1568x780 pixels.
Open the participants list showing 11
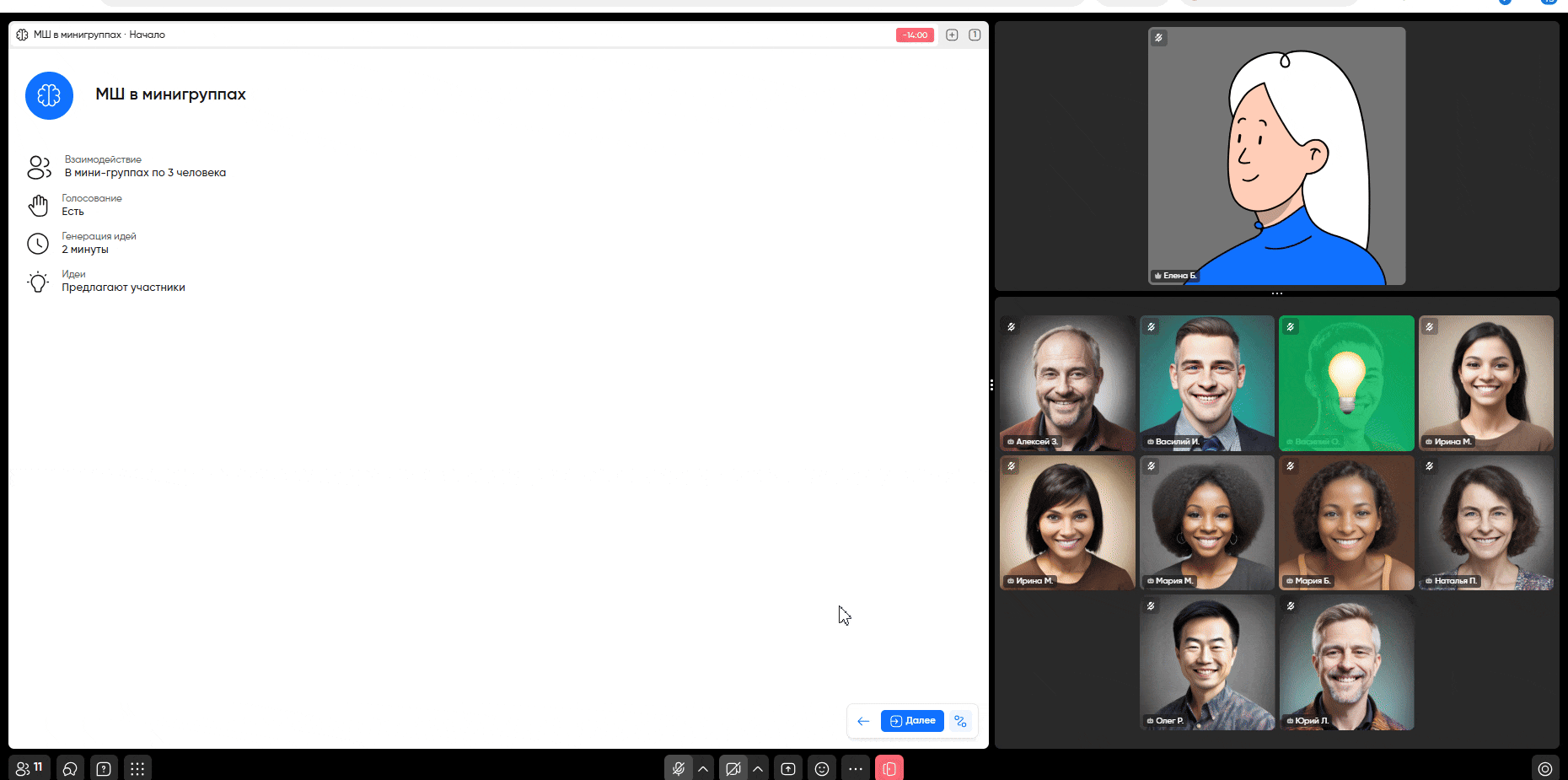pyautogui.click(x=29, y=768)
